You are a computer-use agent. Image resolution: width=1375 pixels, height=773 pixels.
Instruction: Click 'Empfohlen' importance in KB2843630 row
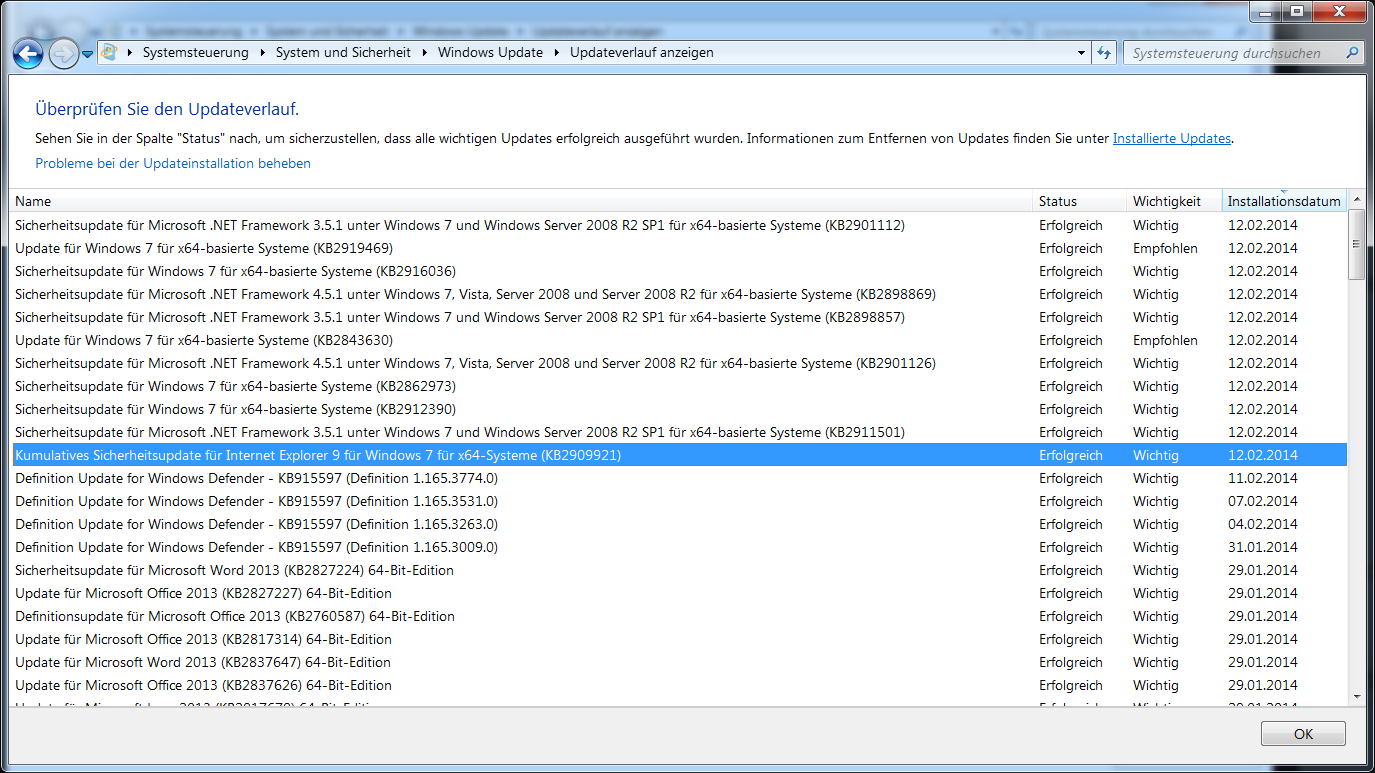pyautogui.click(x=1165, y=340)
